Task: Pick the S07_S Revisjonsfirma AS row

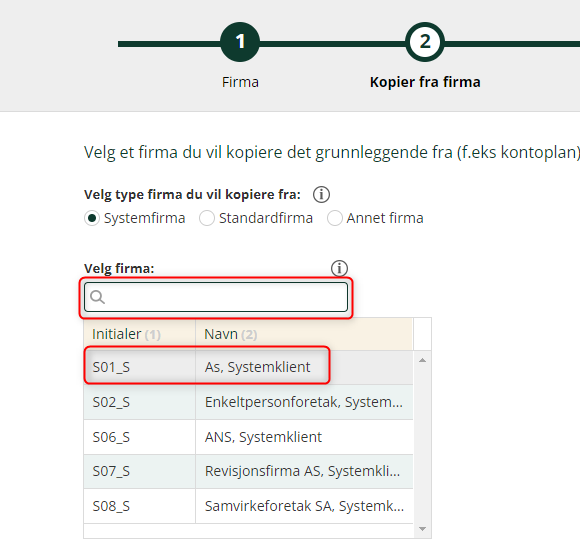Action: (248, 472)
